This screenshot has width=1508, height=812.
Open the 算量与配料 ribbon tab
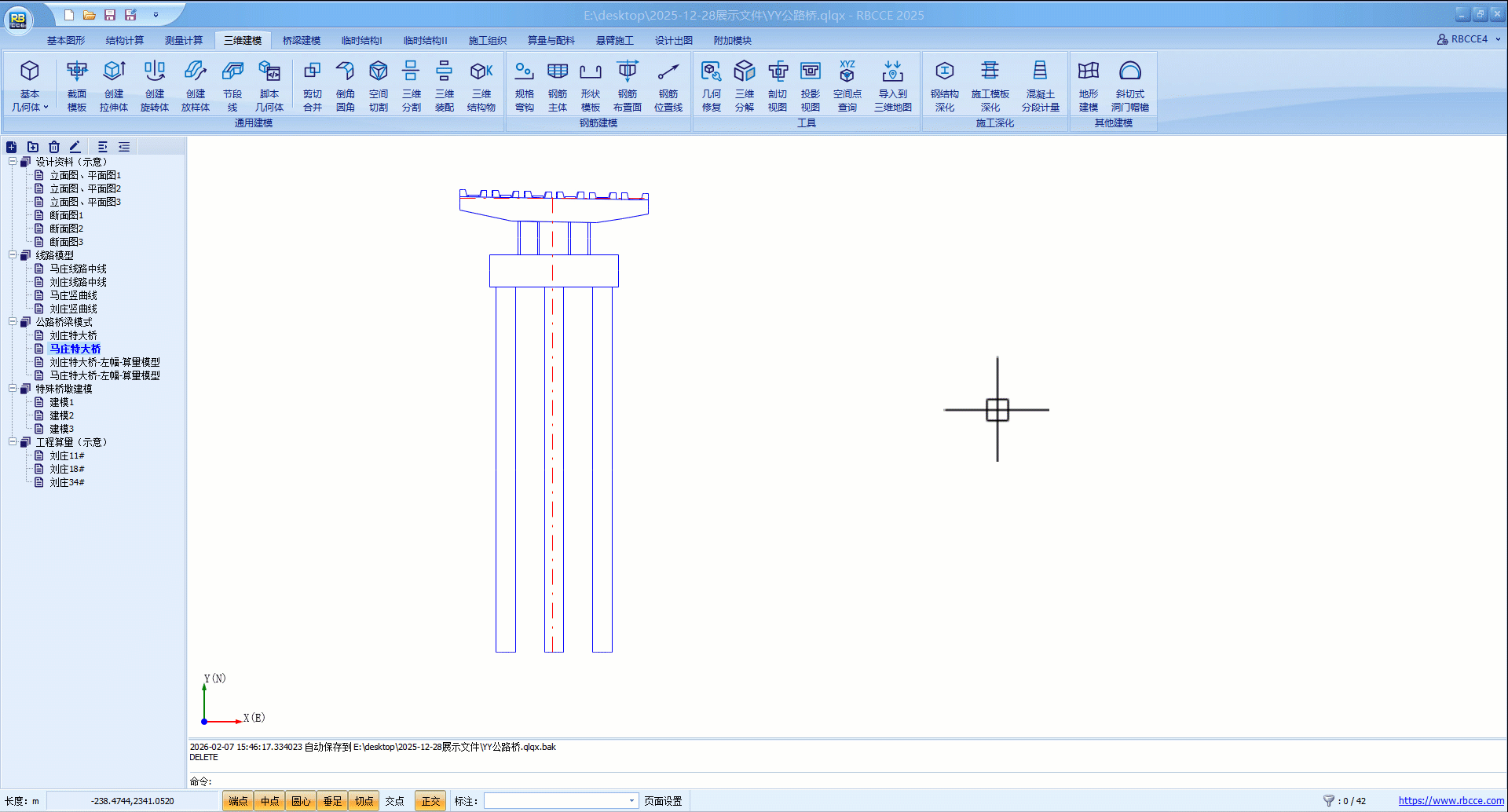pos(551,41)
